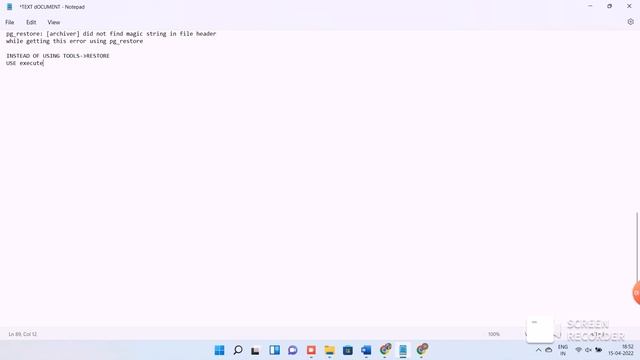Show hidden system tray icons
Viewport: 640px width, 360px height.
538,350
